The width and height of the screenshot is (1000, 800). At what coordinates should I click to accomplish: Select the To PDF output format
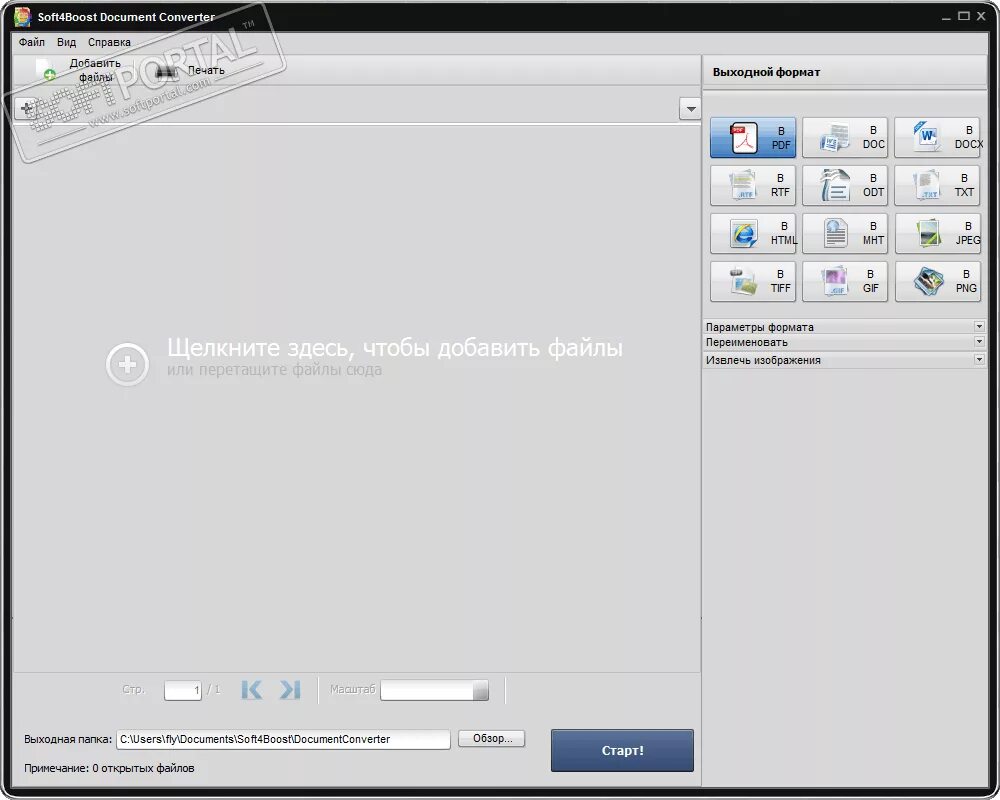(753, 137)
